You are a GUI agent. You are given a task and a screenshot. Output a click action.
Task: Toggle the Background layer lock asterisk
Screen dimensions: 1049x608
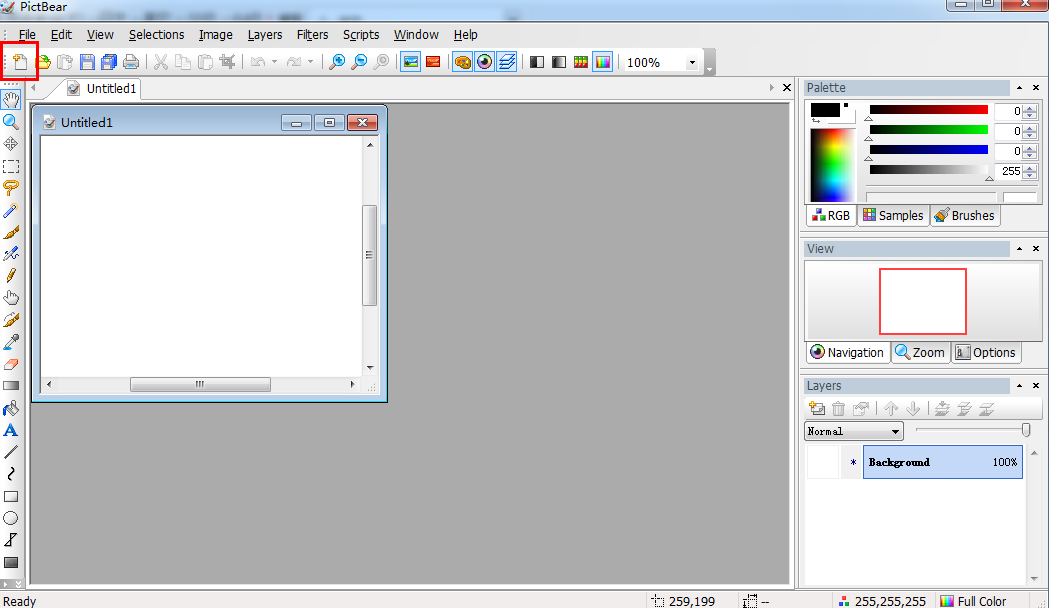(x=853, y=462)
